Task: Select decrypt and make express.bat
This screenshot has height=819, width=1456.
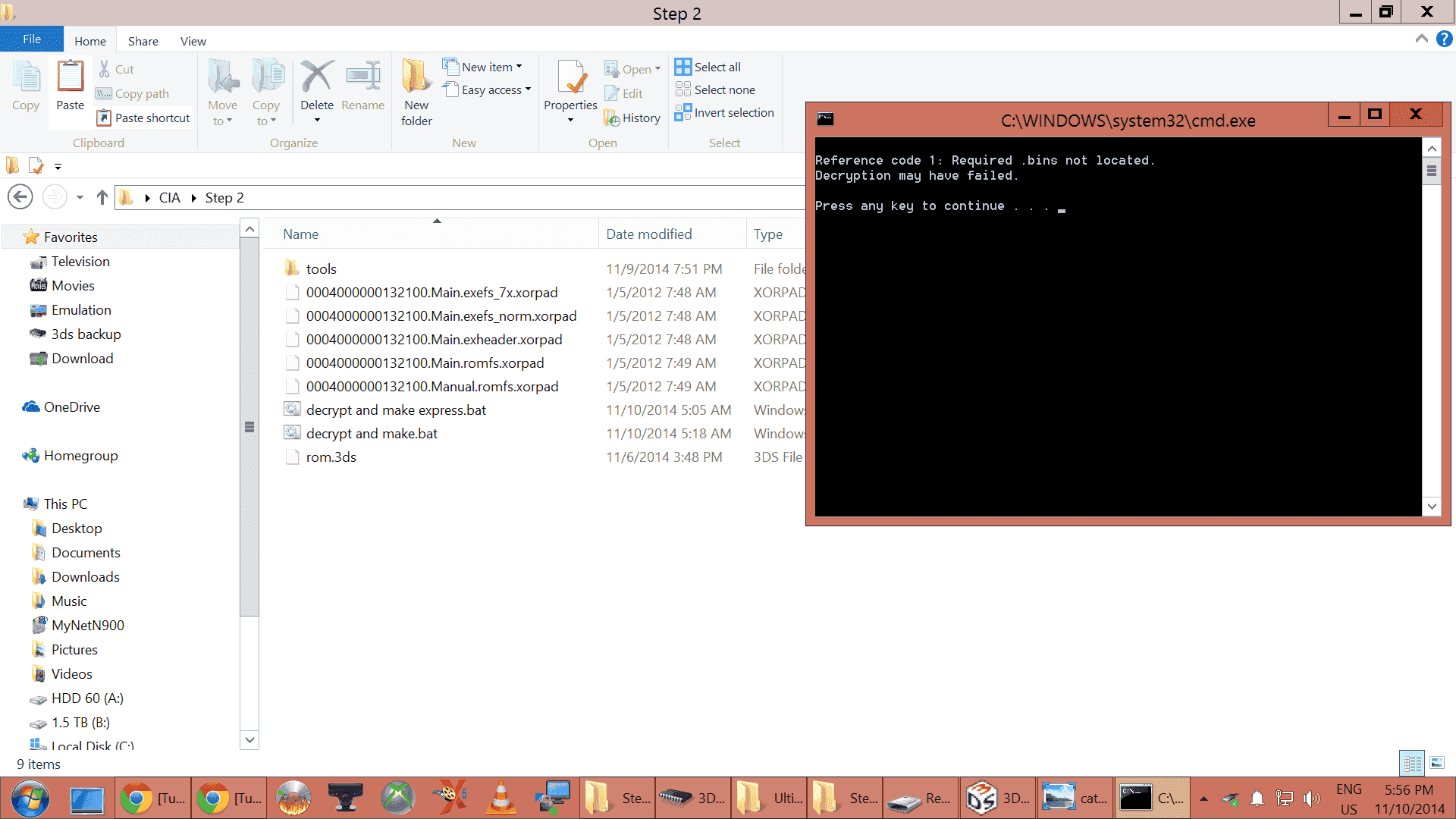Action: [396, 409]
